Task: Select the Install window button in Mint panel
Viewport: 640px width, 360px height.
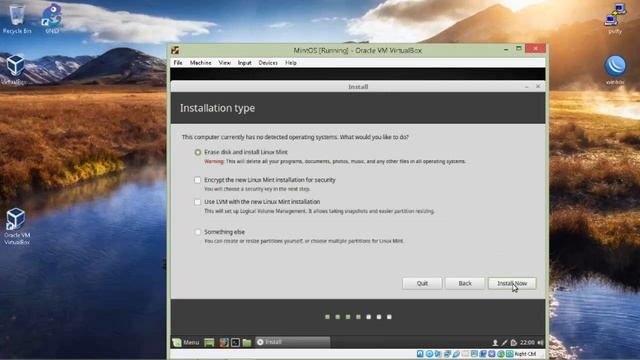Action: pos(292,342)
